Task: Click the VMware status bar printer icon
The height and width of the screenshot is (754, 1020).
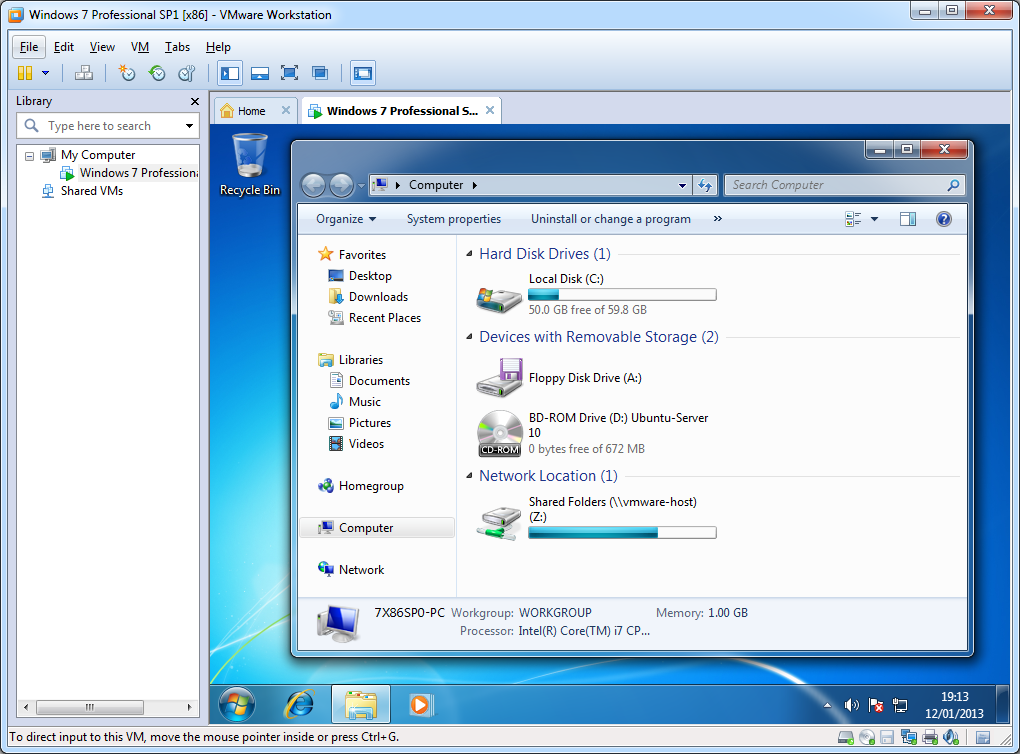Action: [929, 738]
